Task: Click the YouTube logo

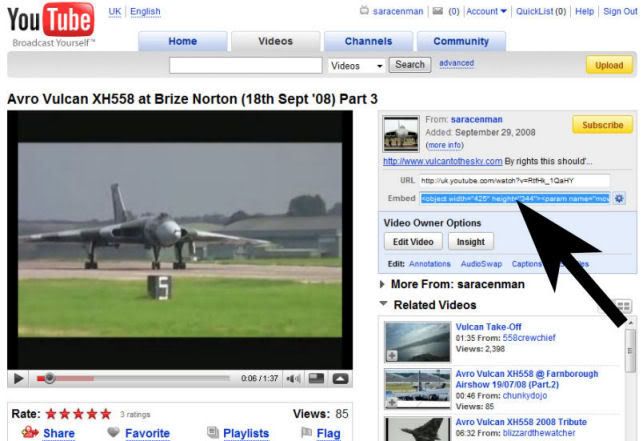Action: (x=50, y=18)
